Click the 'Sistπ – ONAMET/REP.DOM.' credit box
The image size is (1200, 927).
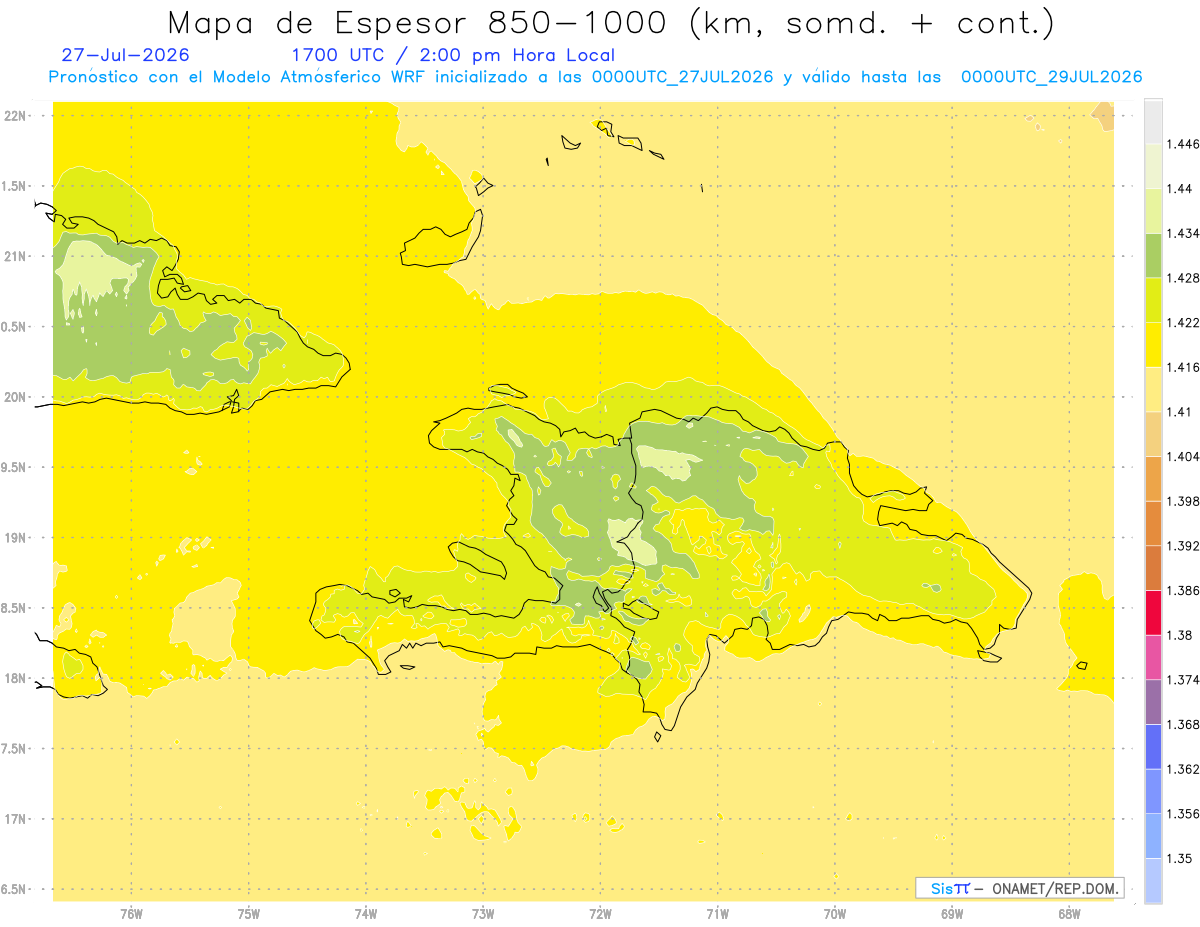1019,888
